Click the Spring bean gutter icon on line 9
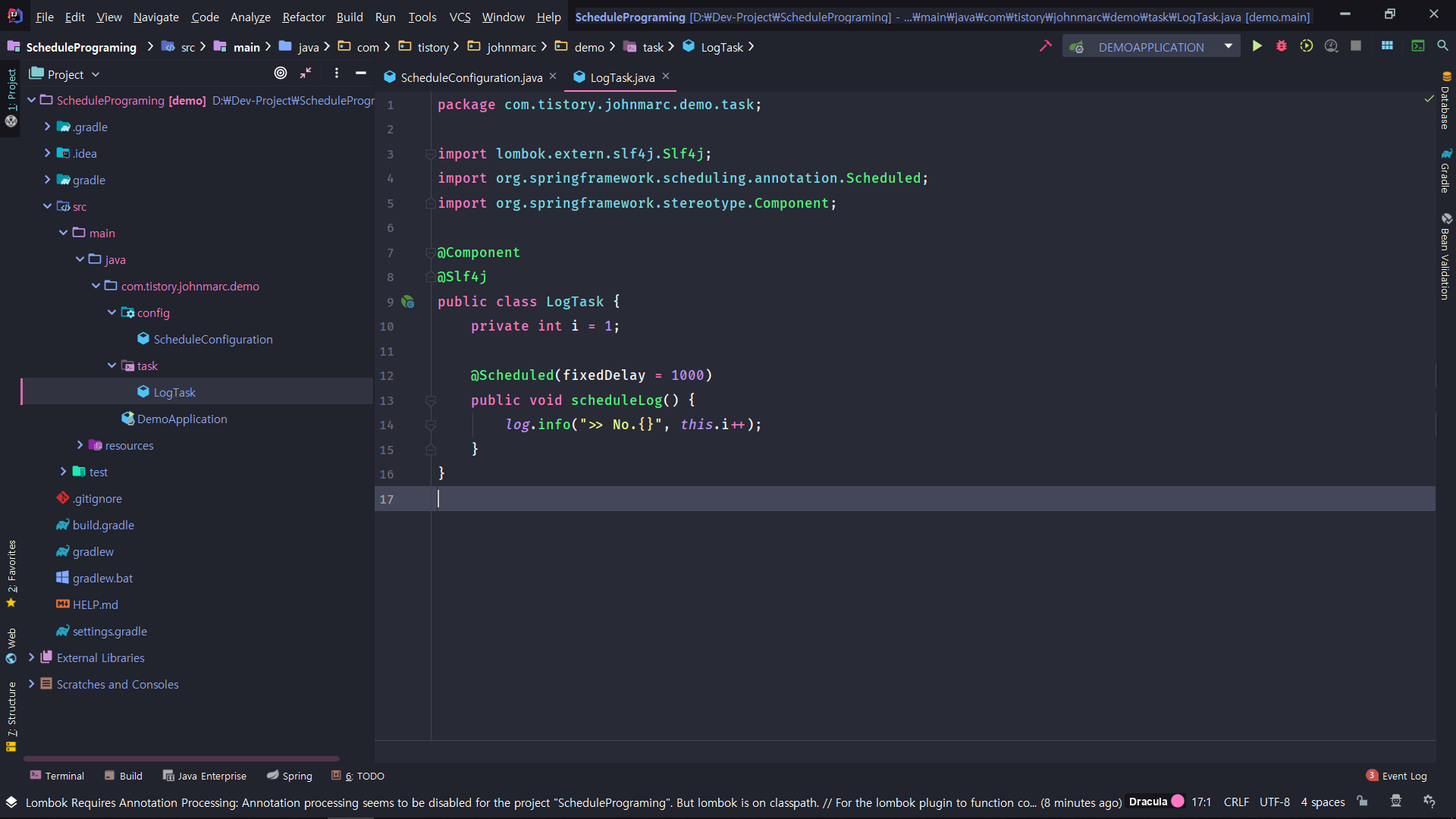1456x819 pixels. point(408,302)
